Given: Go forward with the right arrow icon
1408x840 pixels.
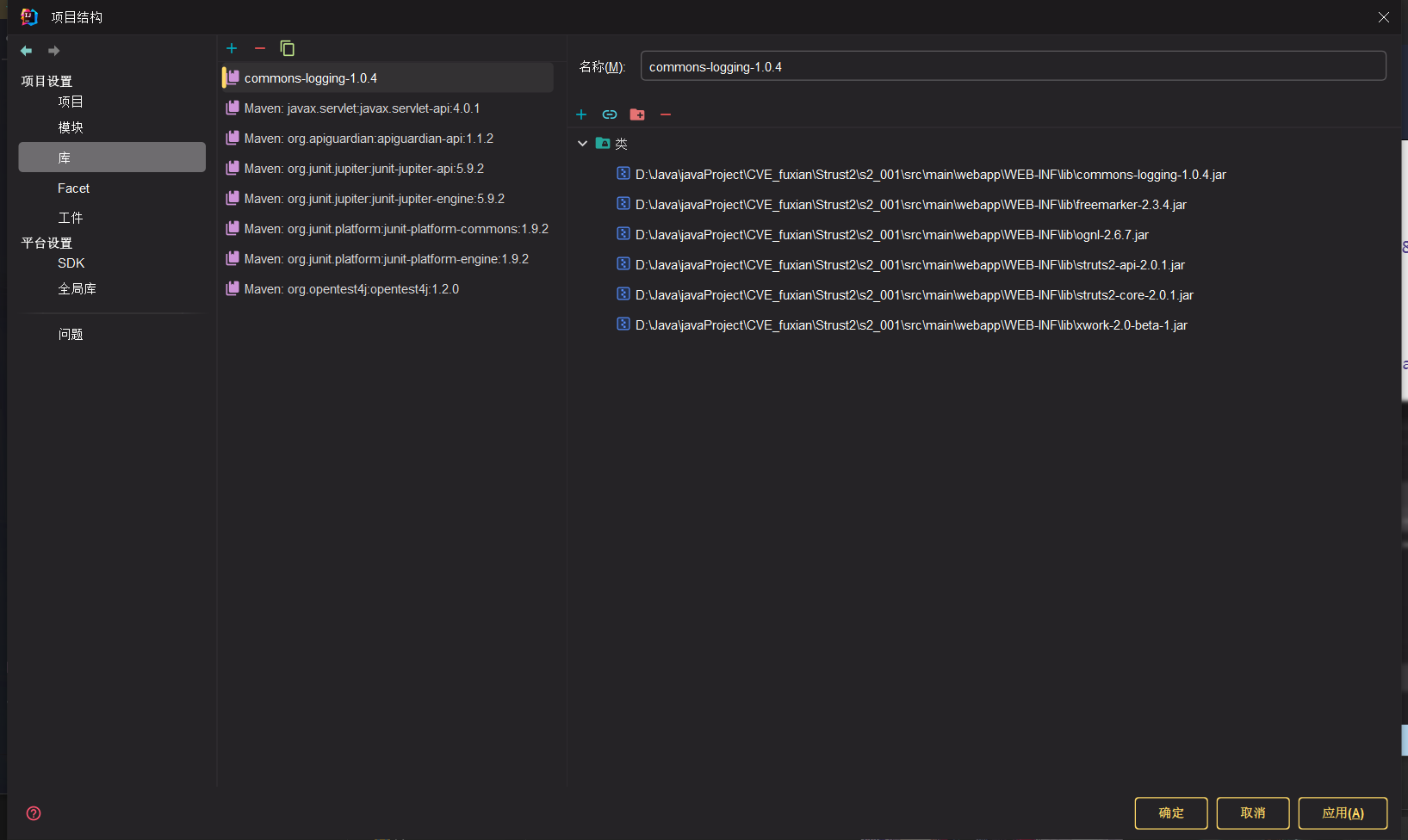Looking at the screenshot, I should click(x=54, y=51).
